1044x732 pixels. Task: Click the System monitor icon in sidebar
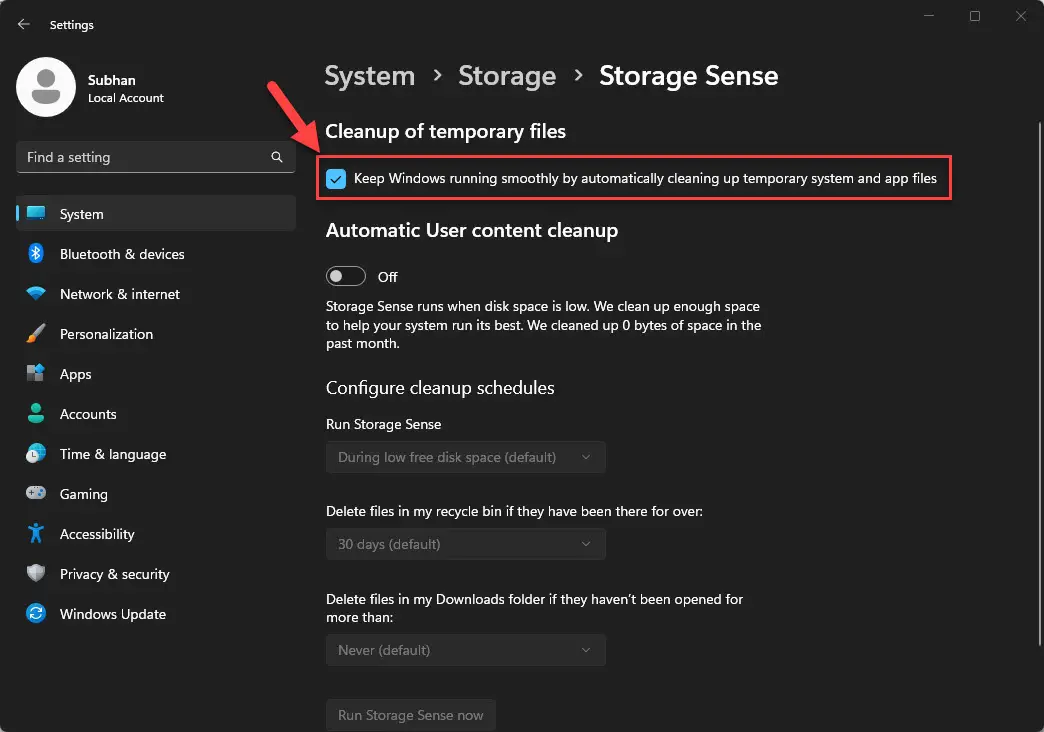point(36,213)
